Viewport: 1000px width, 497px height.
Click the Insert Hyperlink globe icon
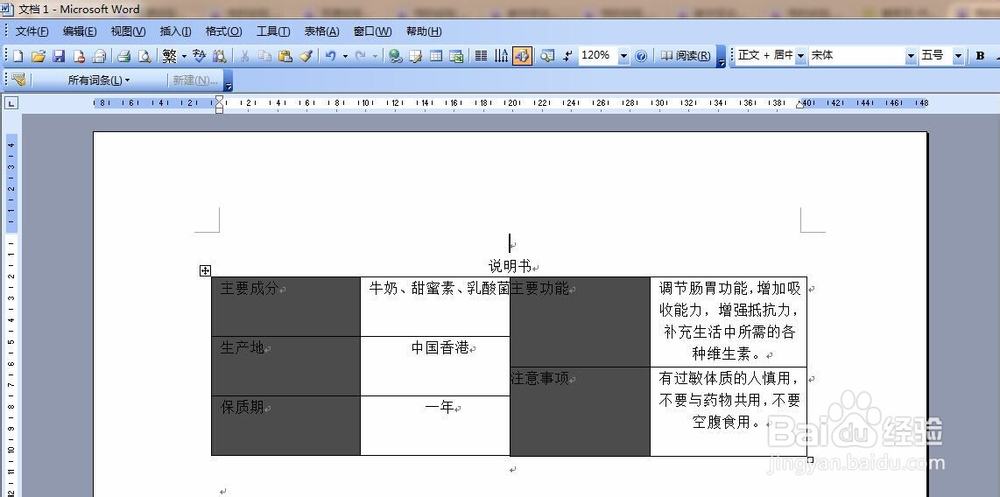click(395, 56)
